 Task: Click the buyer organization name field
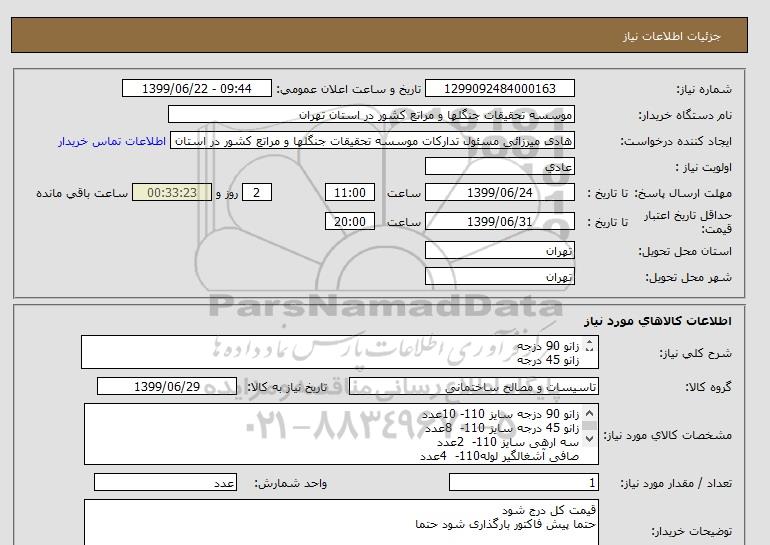point(371,114)
